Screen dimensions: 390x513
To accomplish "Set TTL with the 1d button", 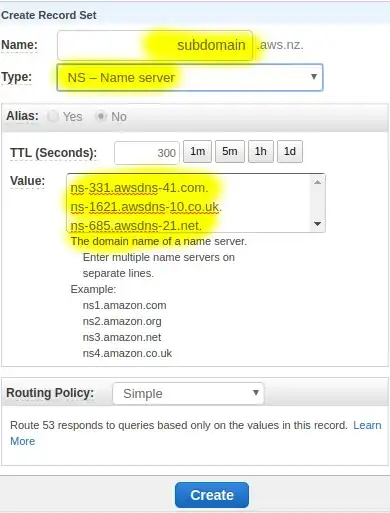I will click(x=290, y=151).
